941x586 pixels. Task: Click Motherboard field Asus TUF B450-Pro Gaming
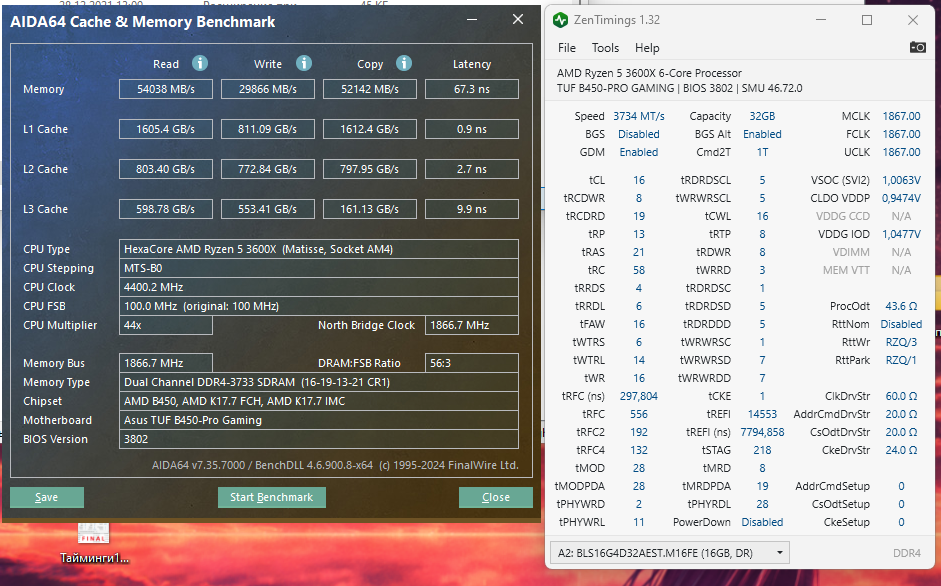319,420
